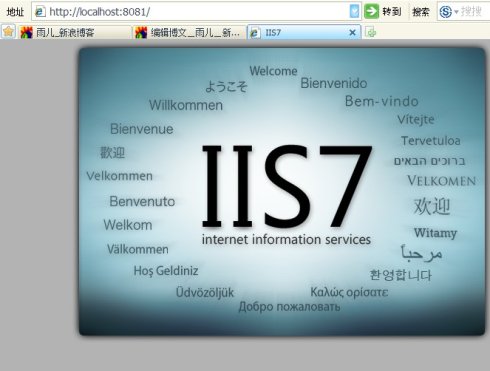The width and height of the screenshot is (490, 371).
Task: Click the 地址 address label
Action: click(15, 12)
